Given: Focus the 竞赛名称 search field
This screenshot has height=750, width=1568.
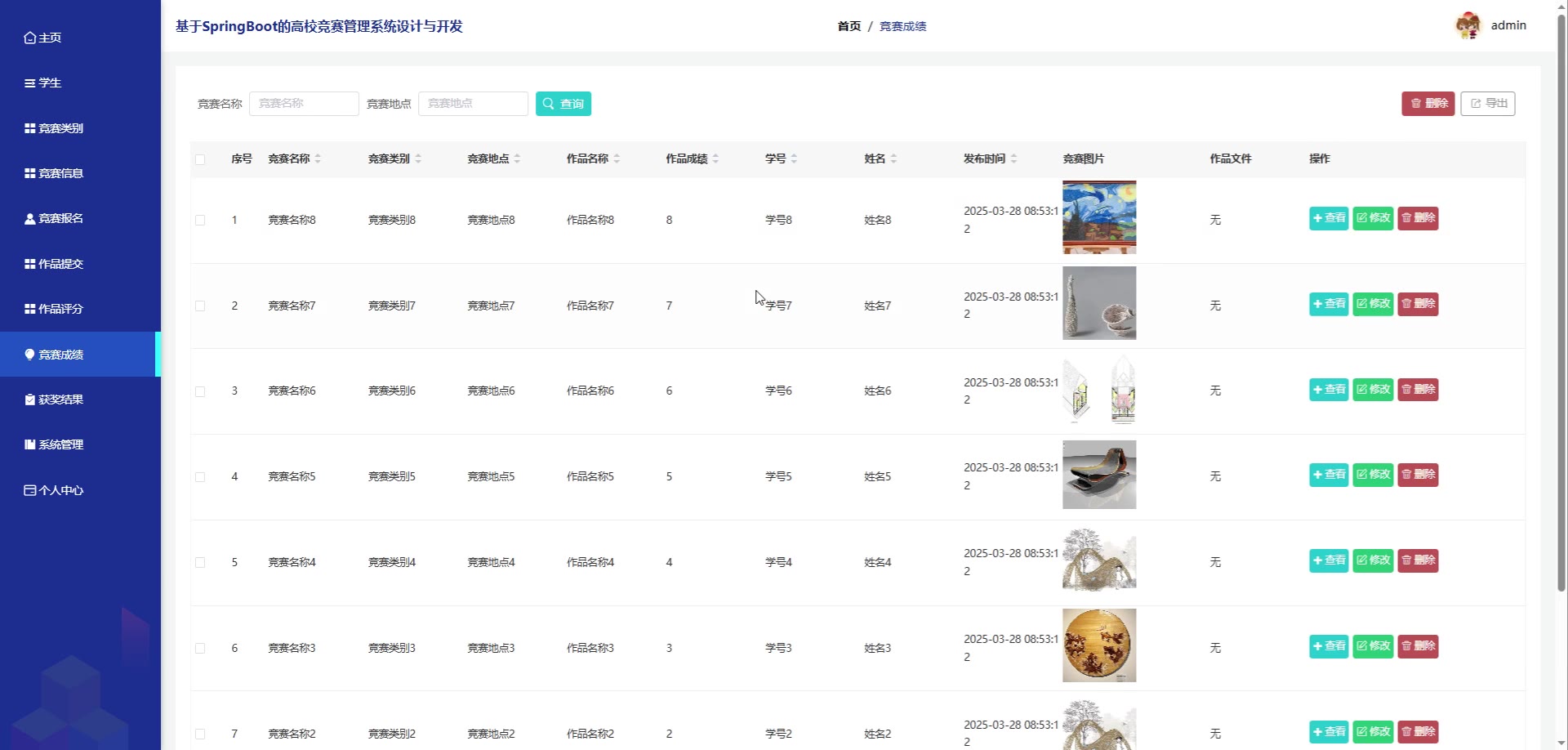Looking at the screenshot, I should click(304, 104).
